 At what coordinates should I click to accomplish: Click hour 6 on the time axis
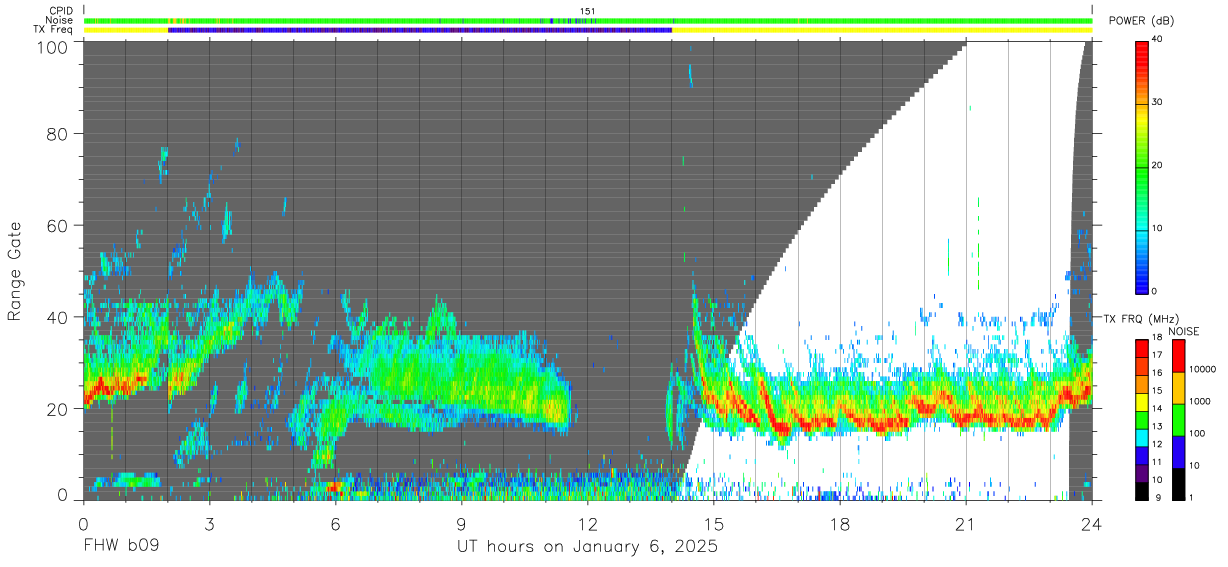(335, 524)
